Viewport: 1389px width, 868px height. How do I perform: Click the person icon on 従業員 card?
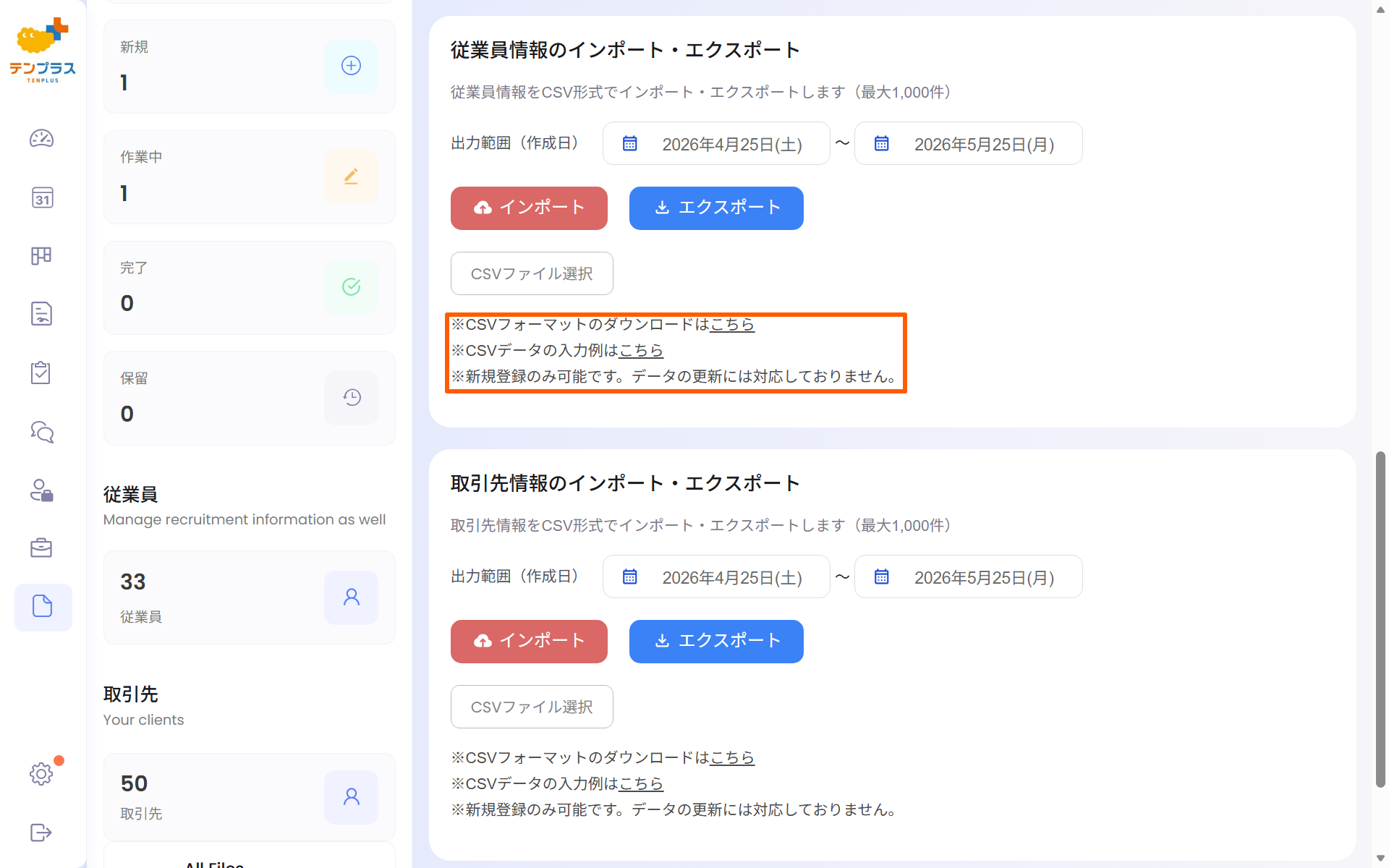point(351,597)
